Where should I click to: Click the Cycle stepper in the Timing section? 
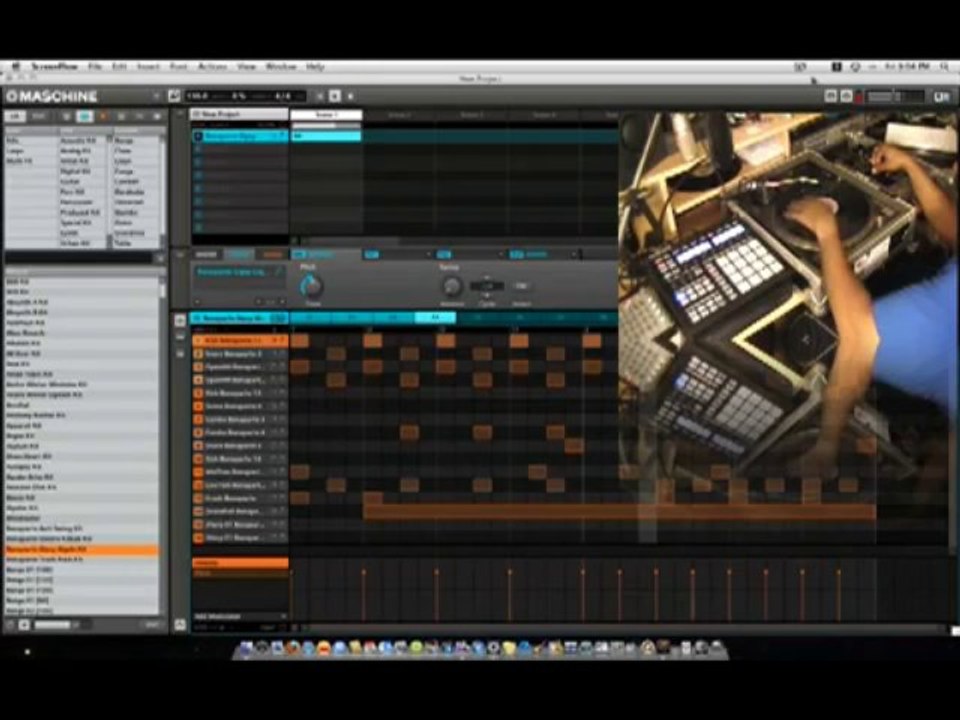(x=487, y=286)
